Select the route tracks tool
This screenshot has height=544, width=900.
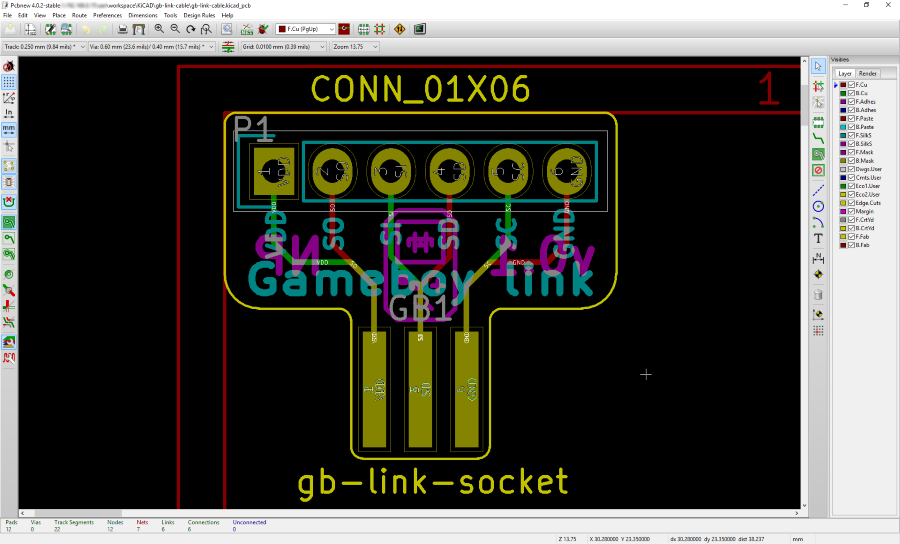coord(818,138)
